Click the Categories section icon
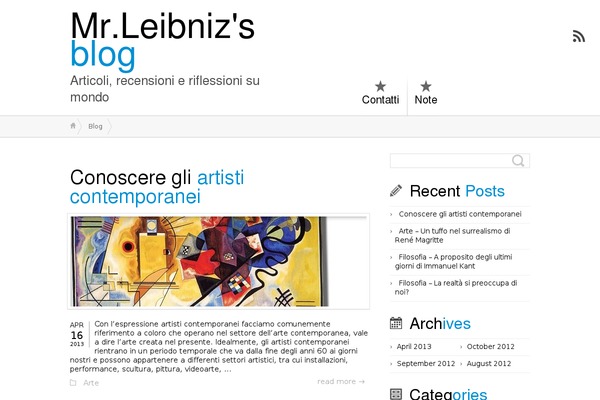 pyautogui.click(x=396, y=394)
